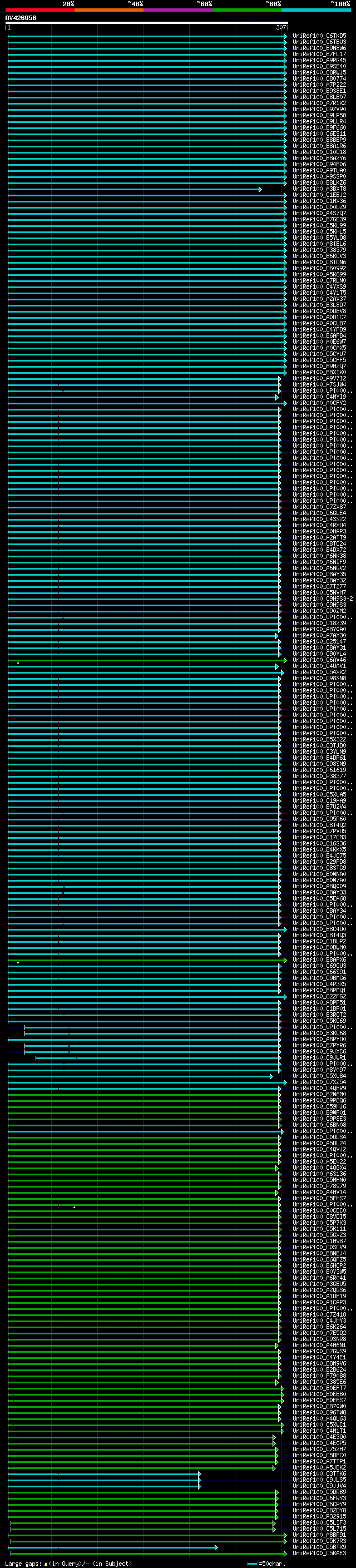Click the white query ruler bar
Viewport: 356px width, 1568px height.
coord(147,22)
